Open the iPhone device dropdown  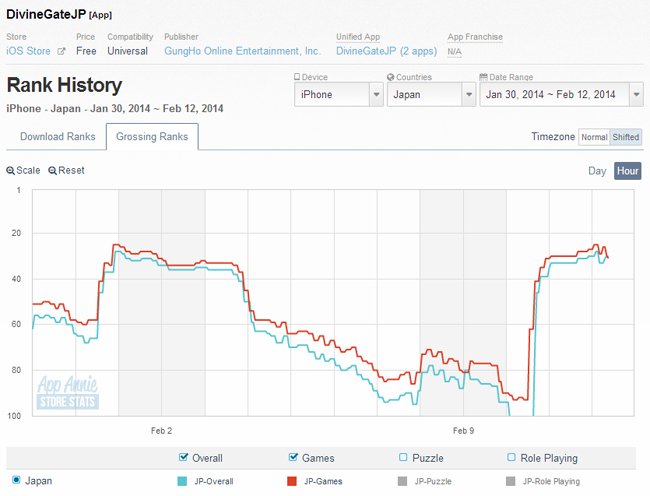[x=339, y=94]
